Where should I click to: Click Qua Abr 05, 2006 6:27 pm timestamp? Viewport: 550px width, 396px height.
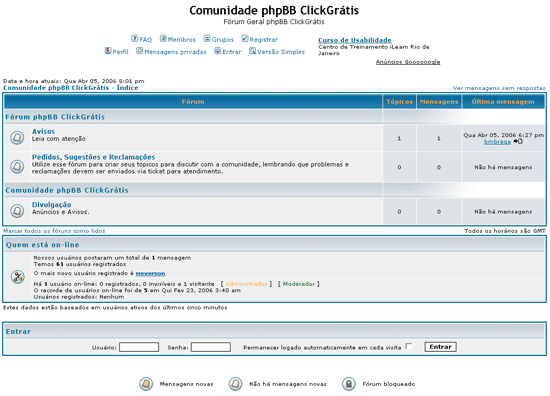pyautogui.click(x=503, y=135)
